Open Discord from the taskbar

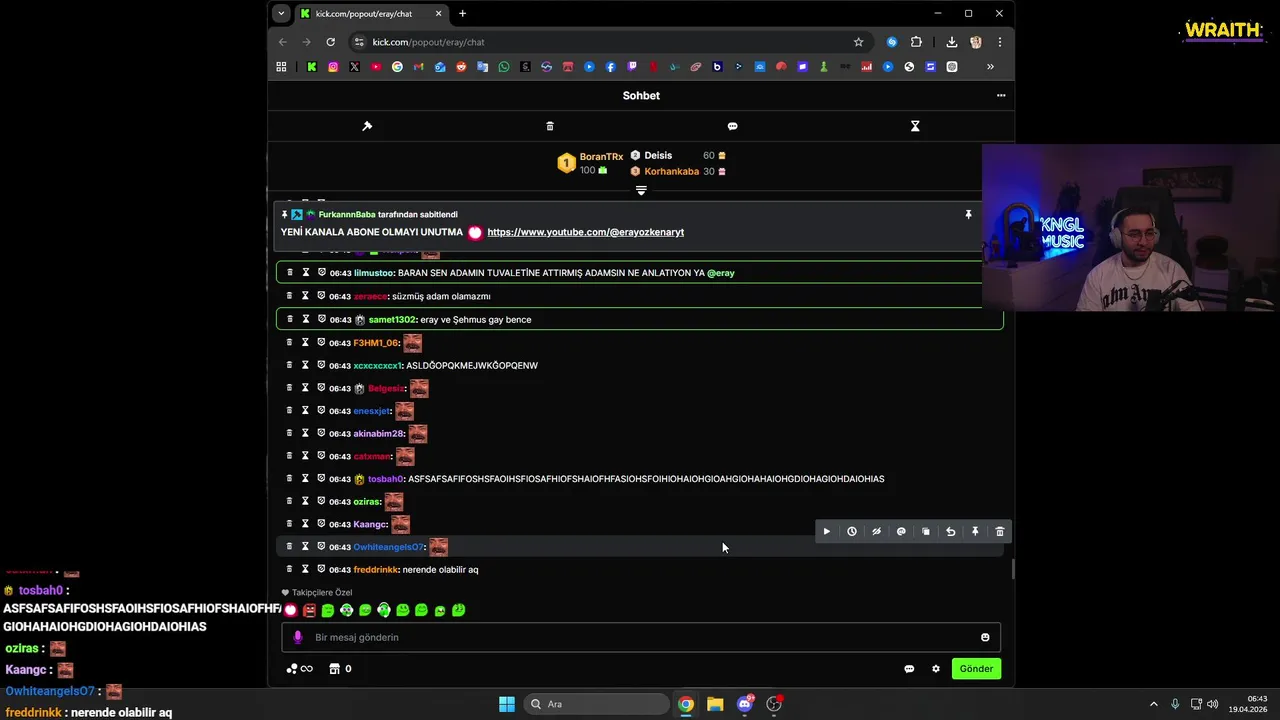click(745, 704)
